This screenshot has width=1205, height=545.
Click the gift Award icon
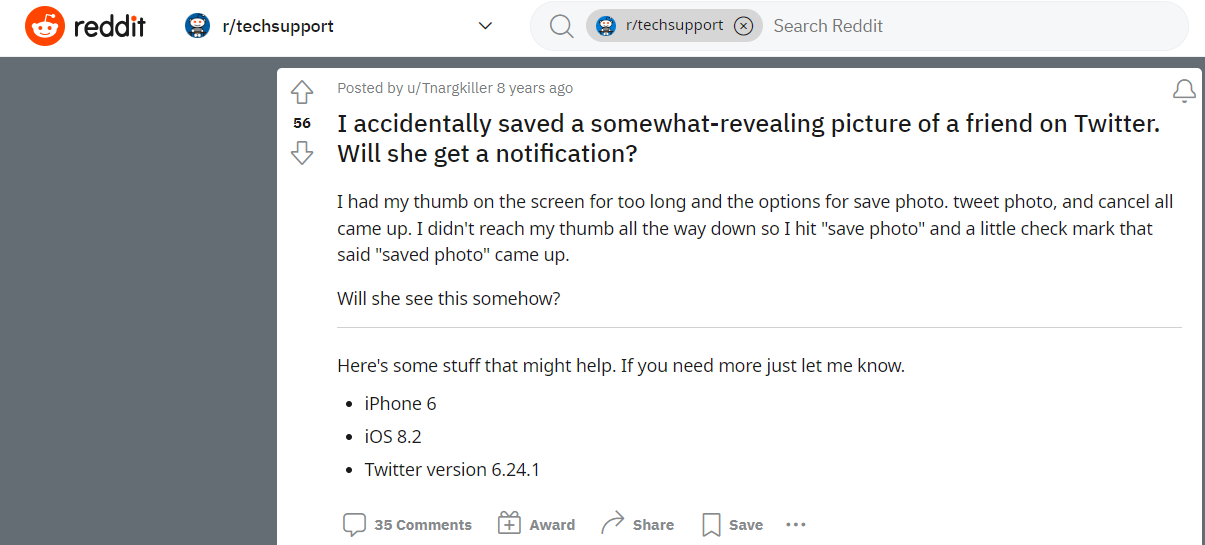click(509, 523)
